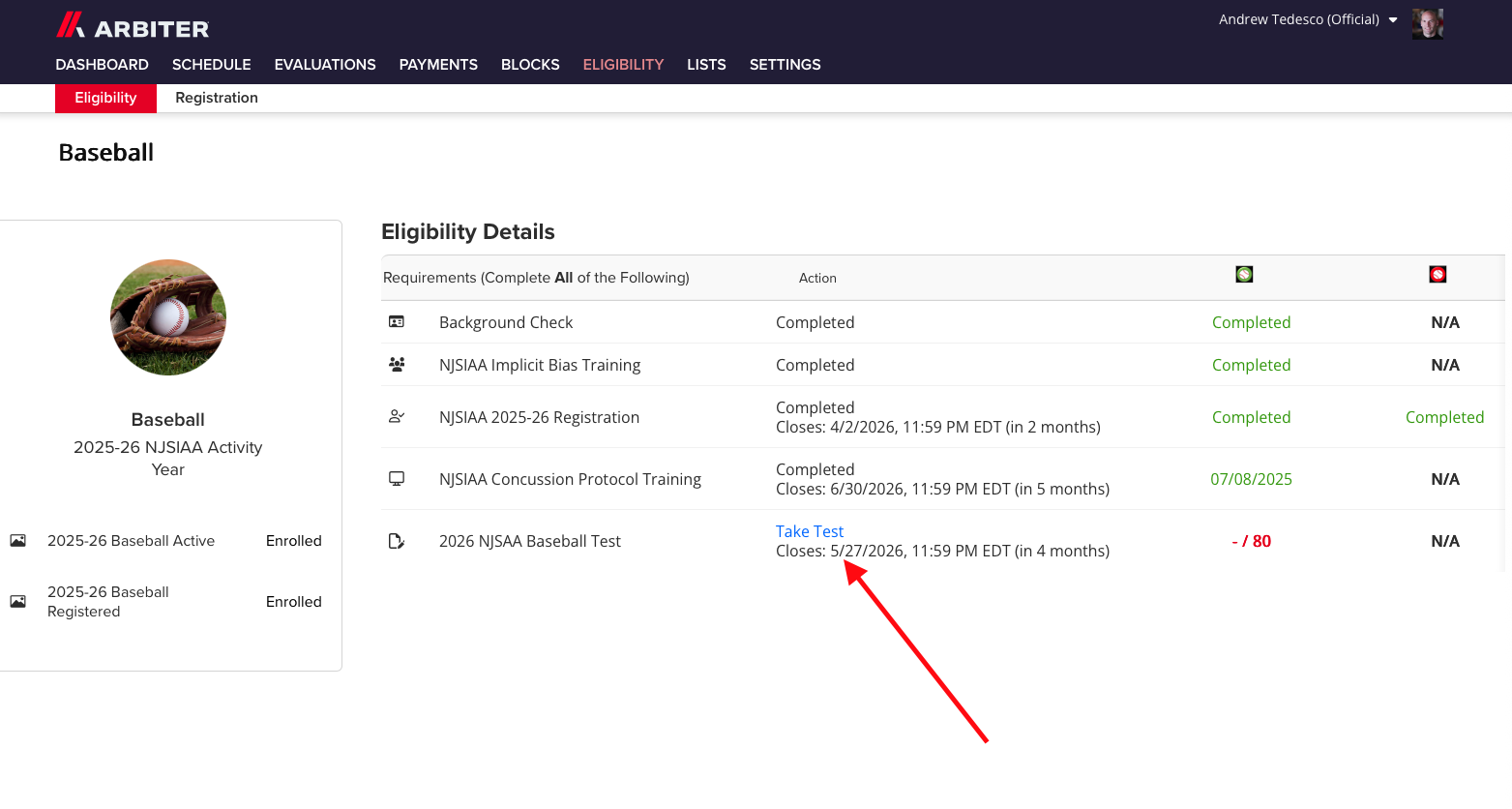
Task: Select the NJSIAA 2025-26 Registration row text
Action: (539, 417)
